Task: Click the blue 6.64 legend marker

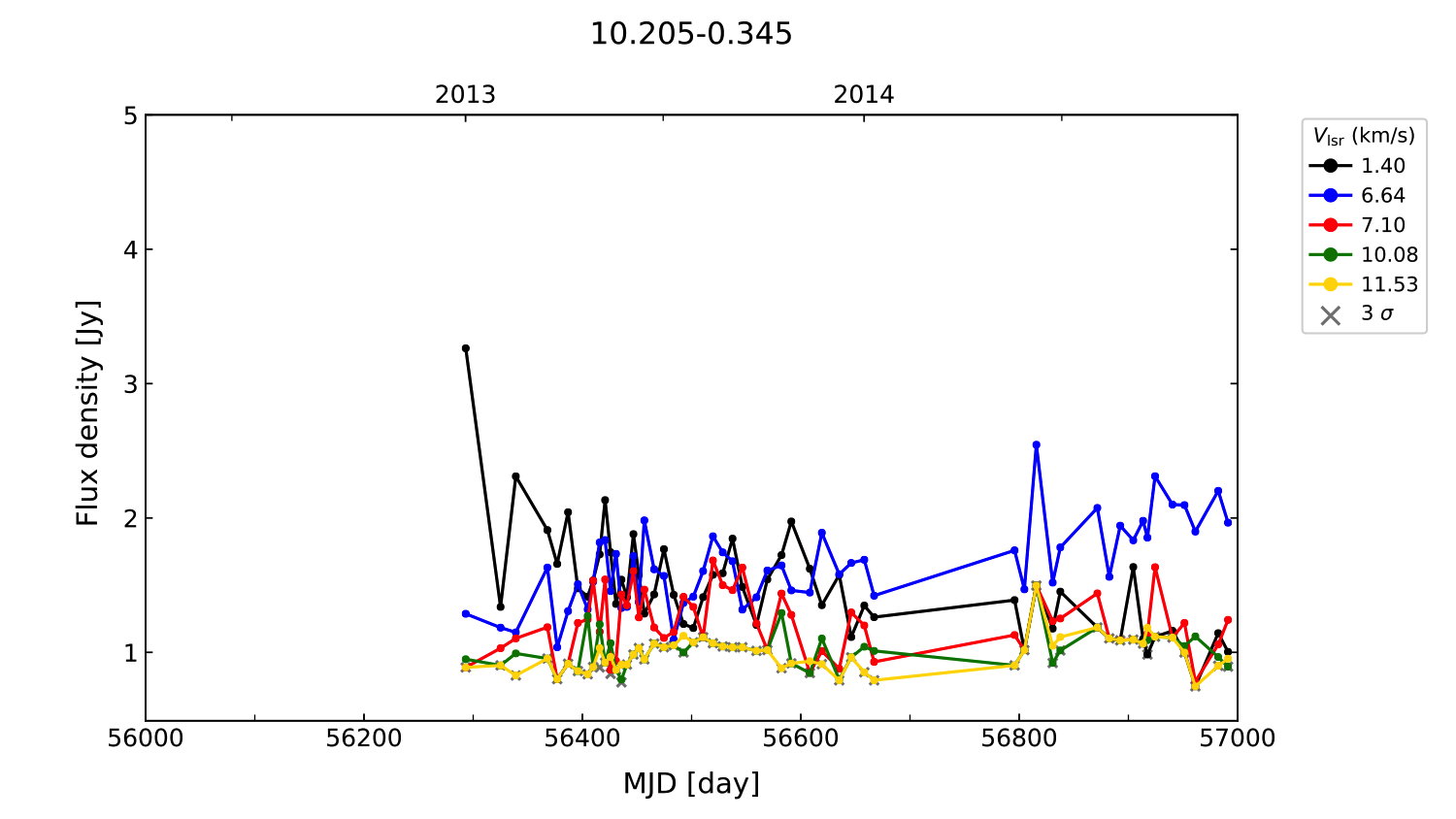Action: (1330, 195)
